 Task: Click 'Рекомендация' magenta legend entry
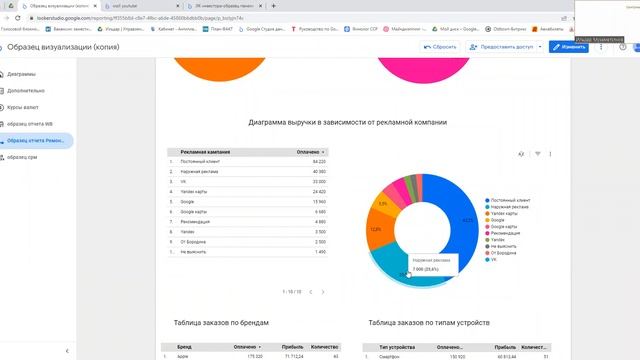point(502,233)
